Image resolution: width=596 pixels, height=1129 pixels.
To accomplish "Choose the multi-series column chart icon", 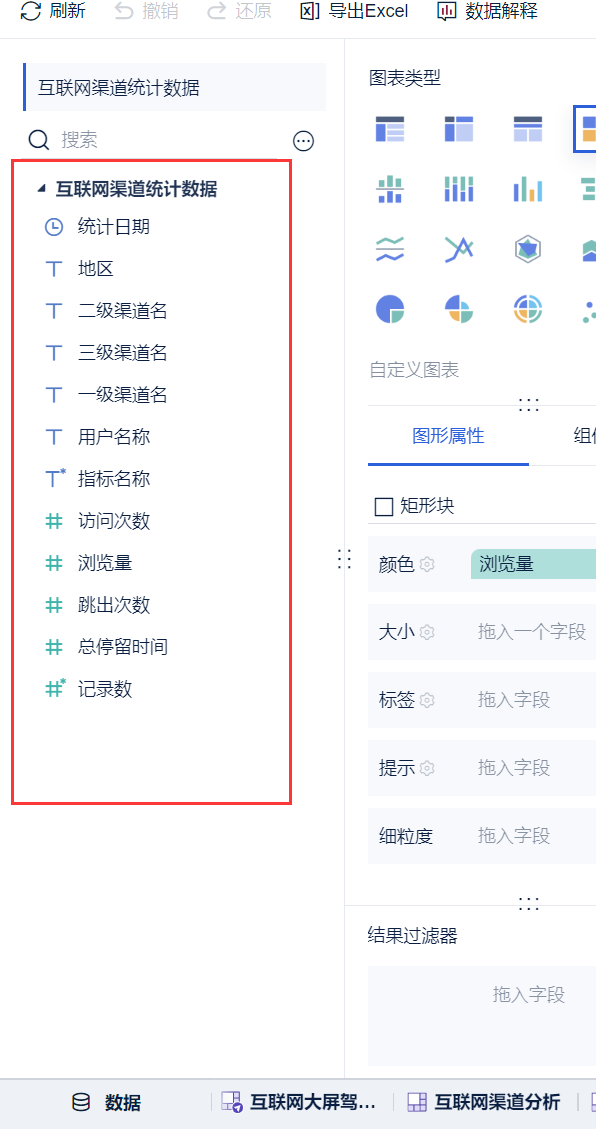I will [528, 189].
